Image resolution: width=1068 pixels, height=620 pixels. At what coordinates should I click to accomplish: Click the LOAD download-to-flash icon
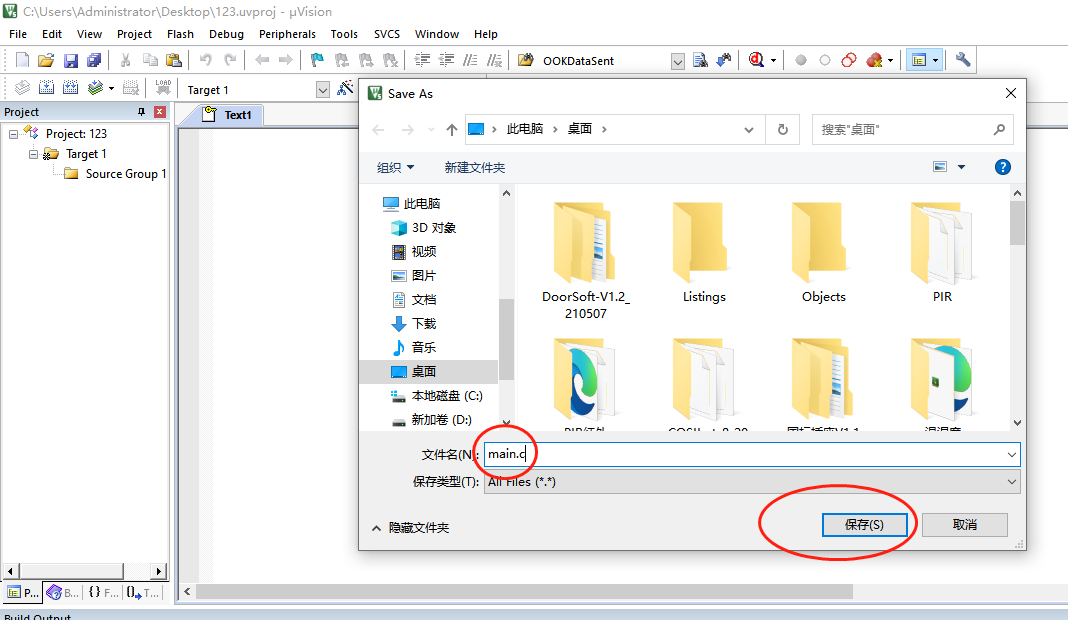pos(162,88)
